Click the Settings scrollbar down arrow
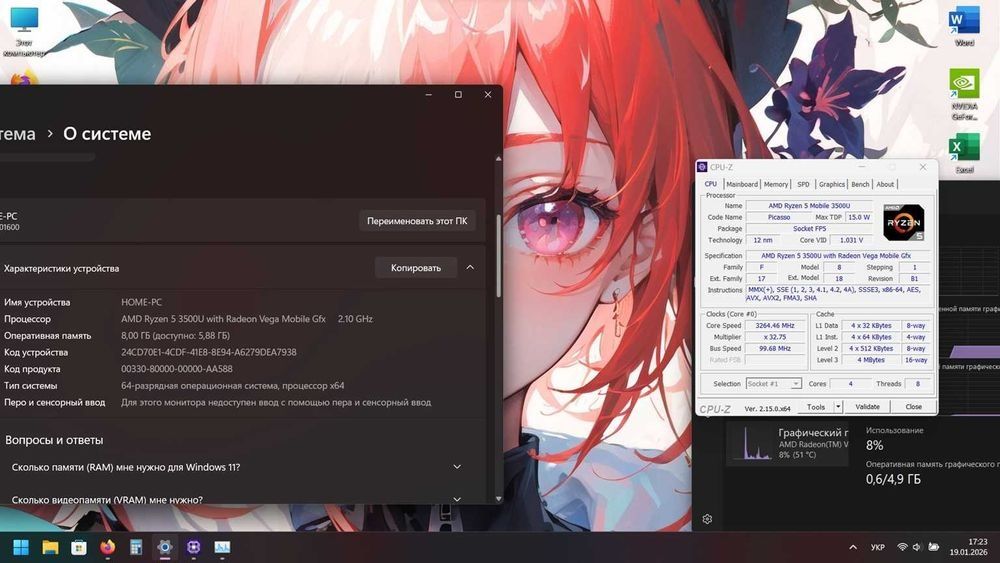1000x563 pixels. click(499, 499)
